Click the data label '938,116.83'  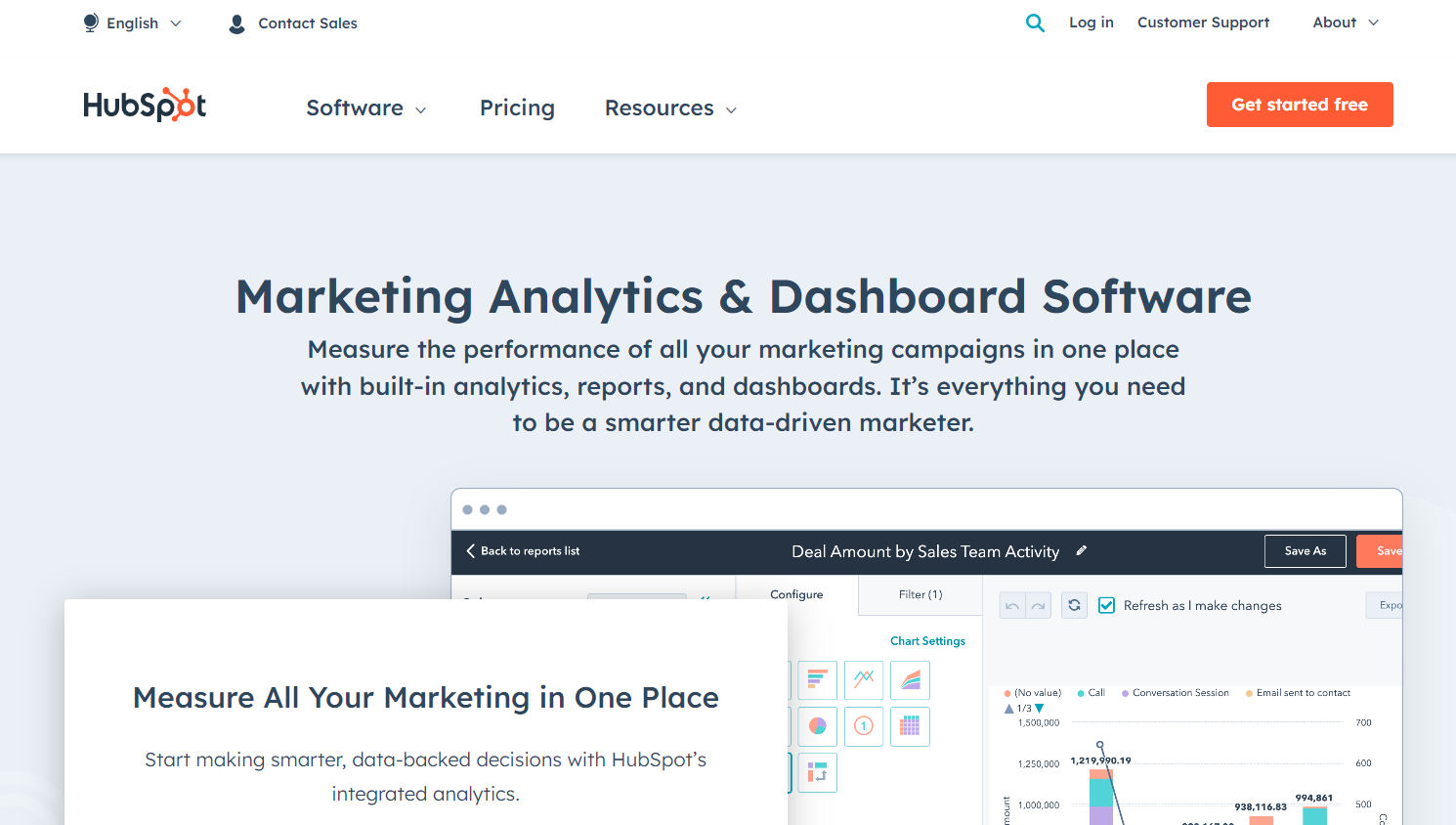1261,807
